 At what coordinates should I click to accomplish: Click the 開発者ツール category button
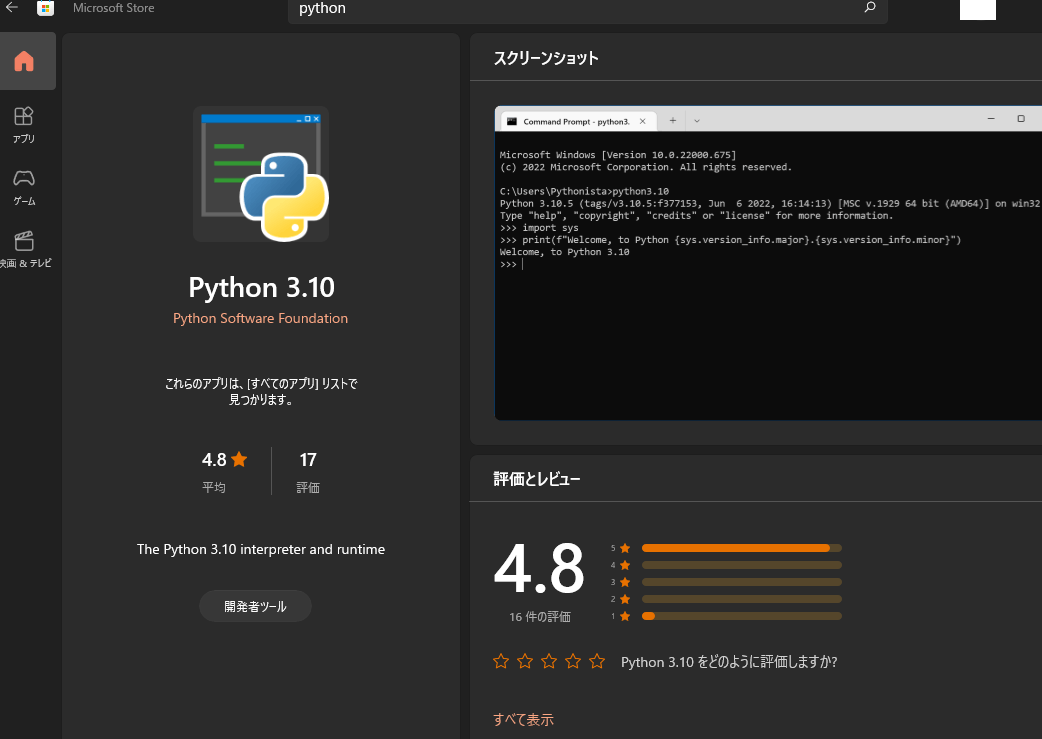tap(255, 606)
